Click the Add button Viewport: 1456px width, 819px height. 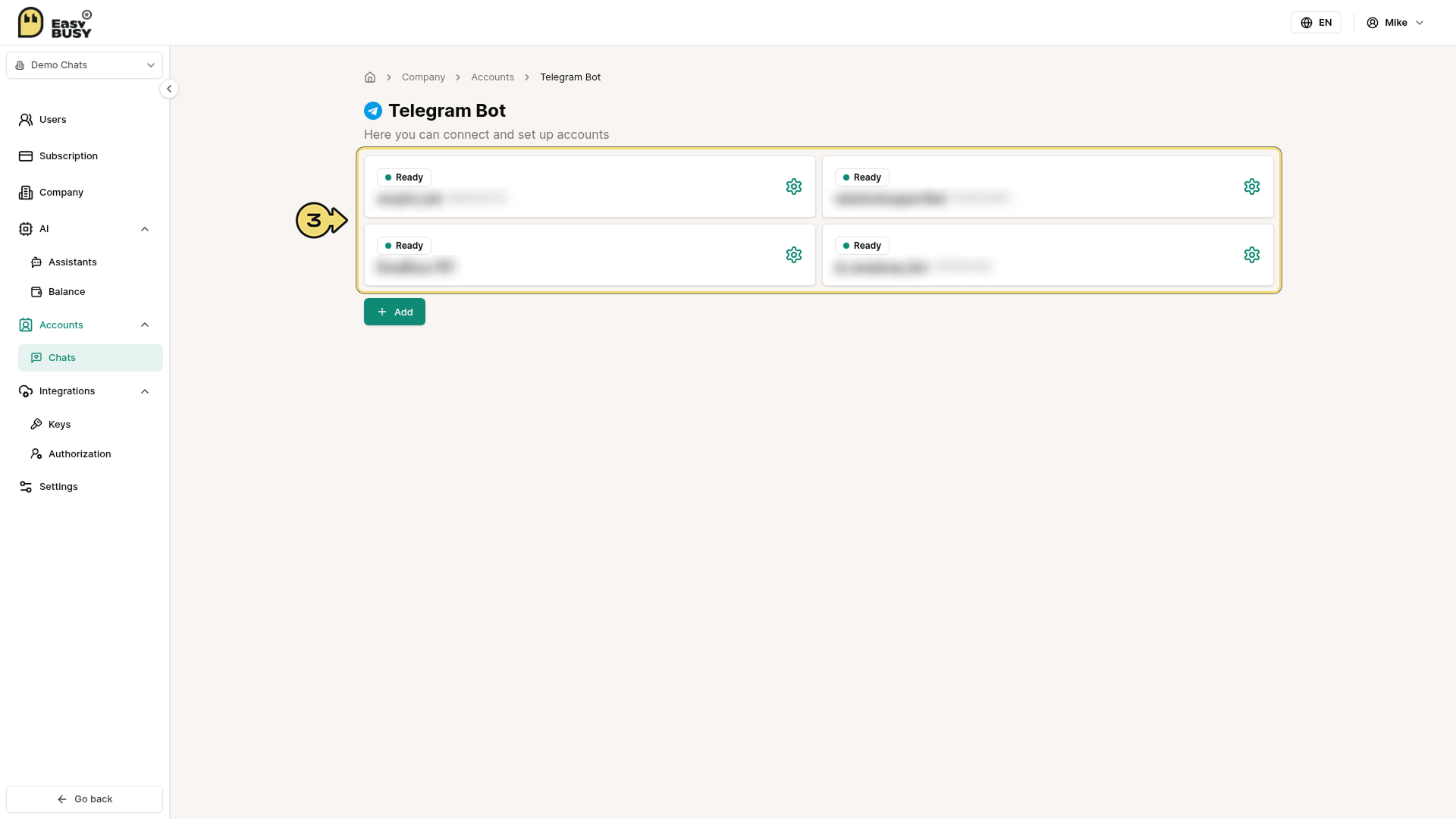[394, 312]
